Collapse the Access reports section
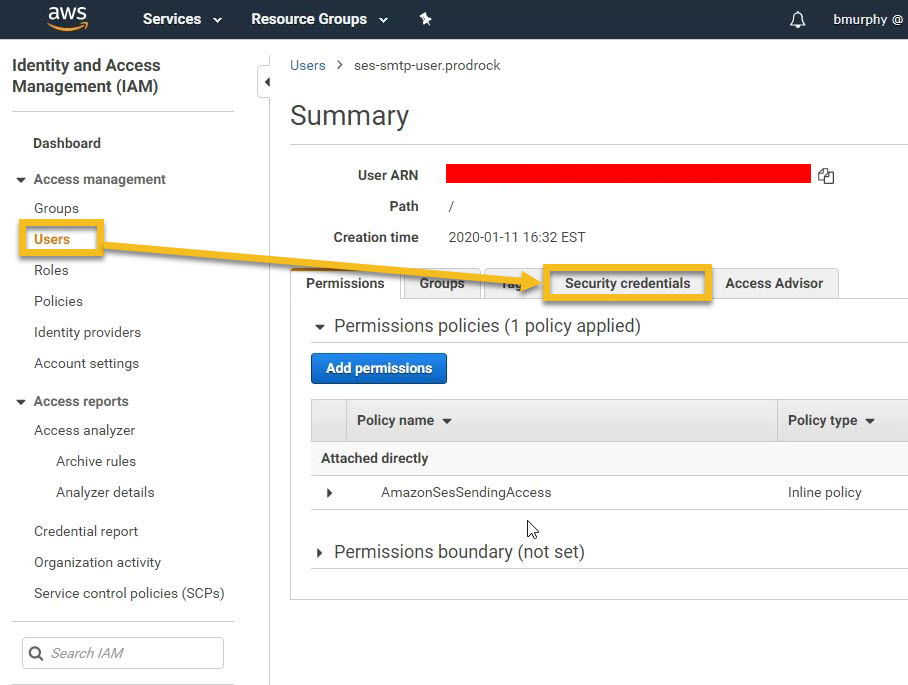The height and width of the screenshot is (685, 908). tap(21, 402)
